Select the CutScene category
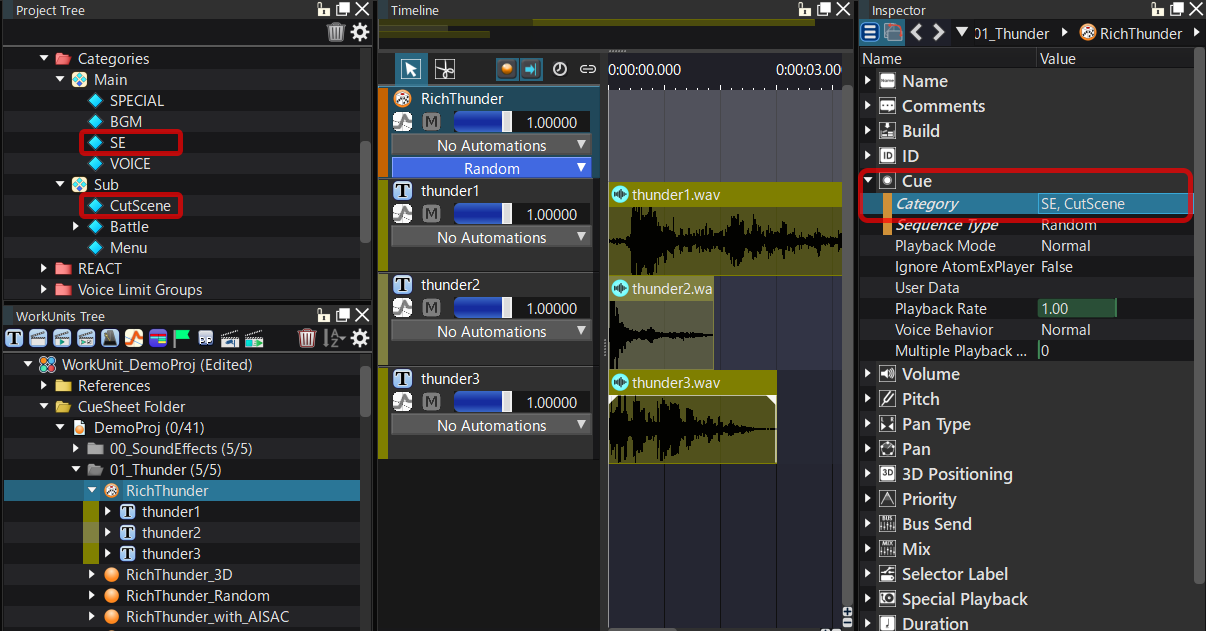This screenshot has width=1206, height=631. [x=140, y=206]
